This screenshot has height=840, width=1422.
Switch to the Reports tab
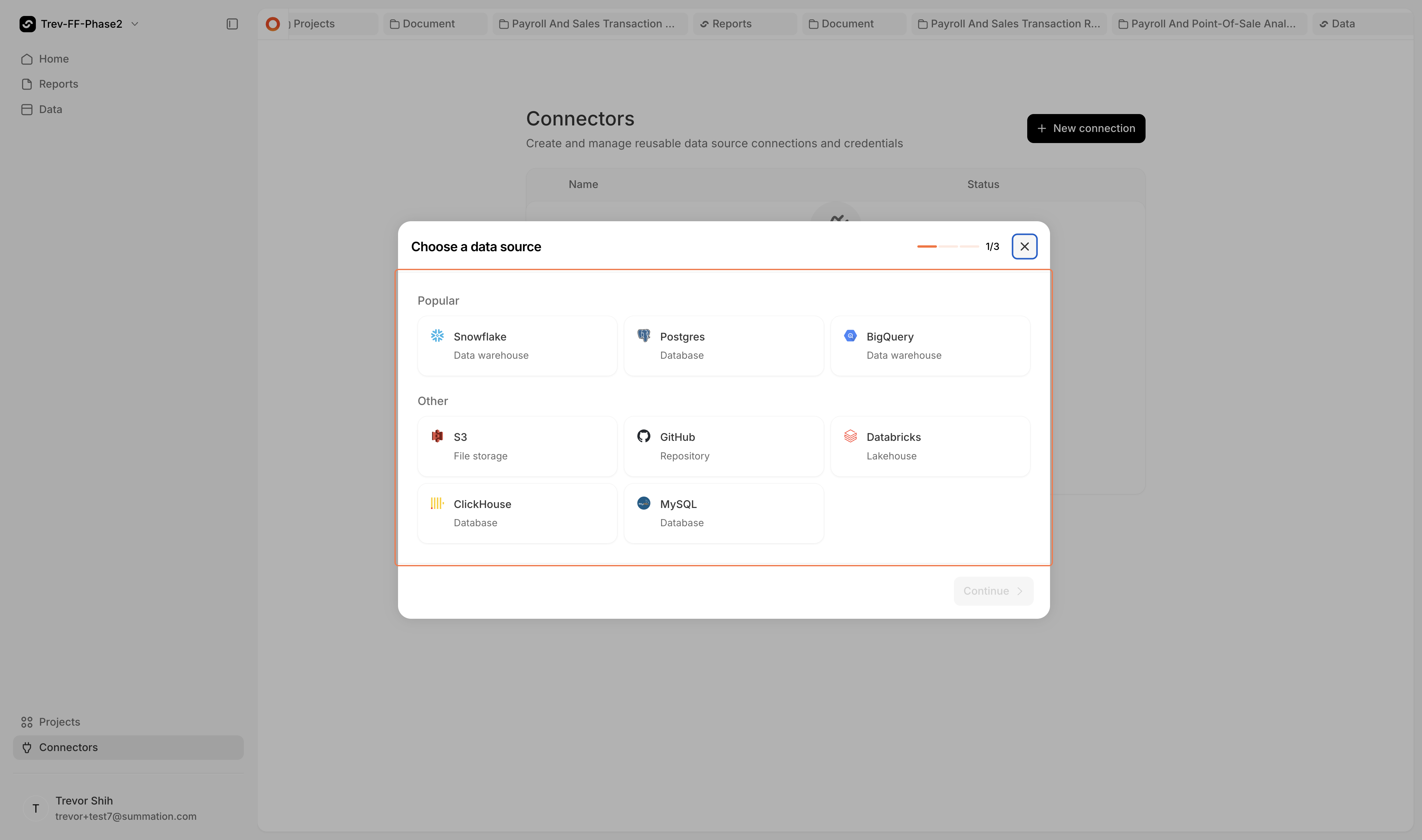[x=745, y=24]
